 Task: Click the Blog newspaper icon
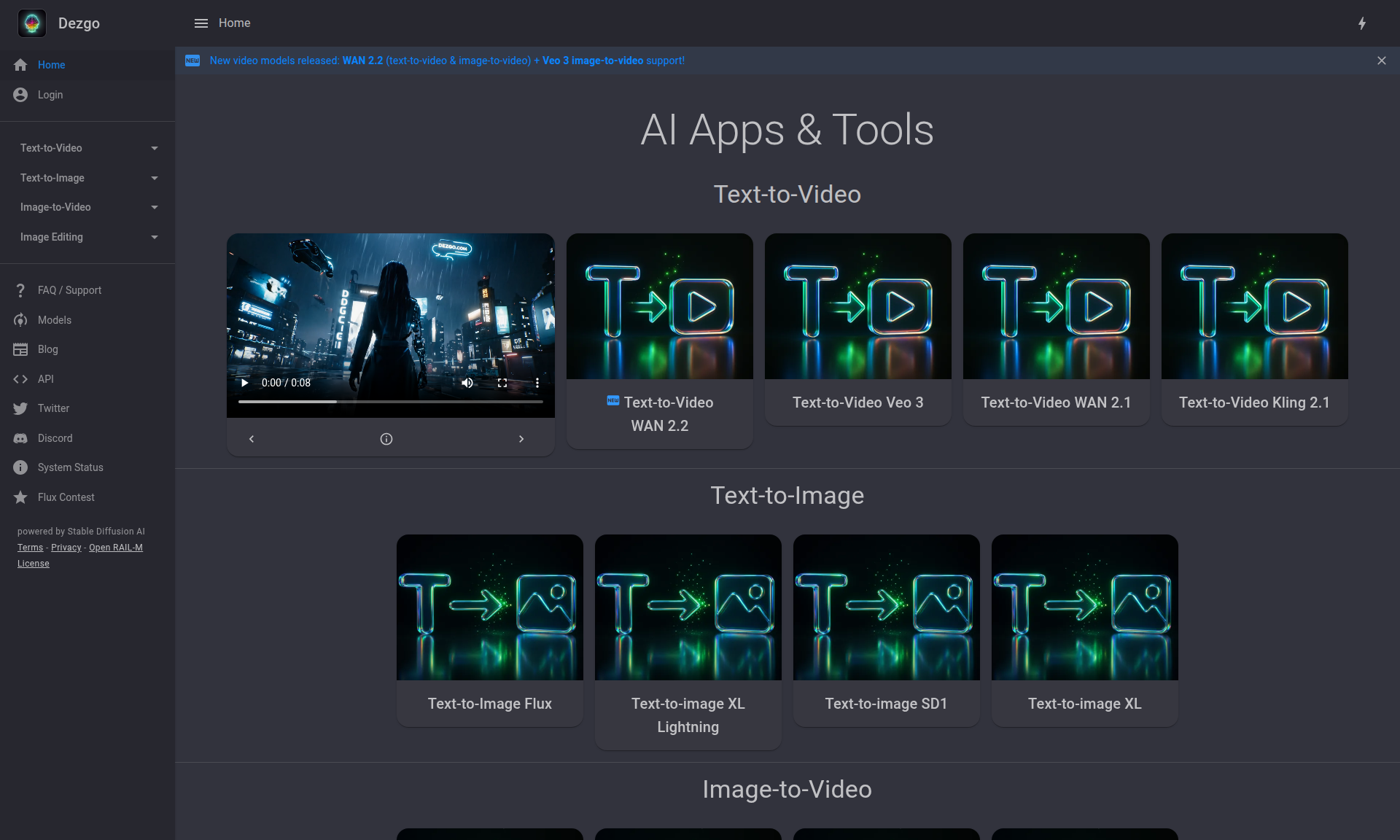pyautogui.click(x=20, y=349)
